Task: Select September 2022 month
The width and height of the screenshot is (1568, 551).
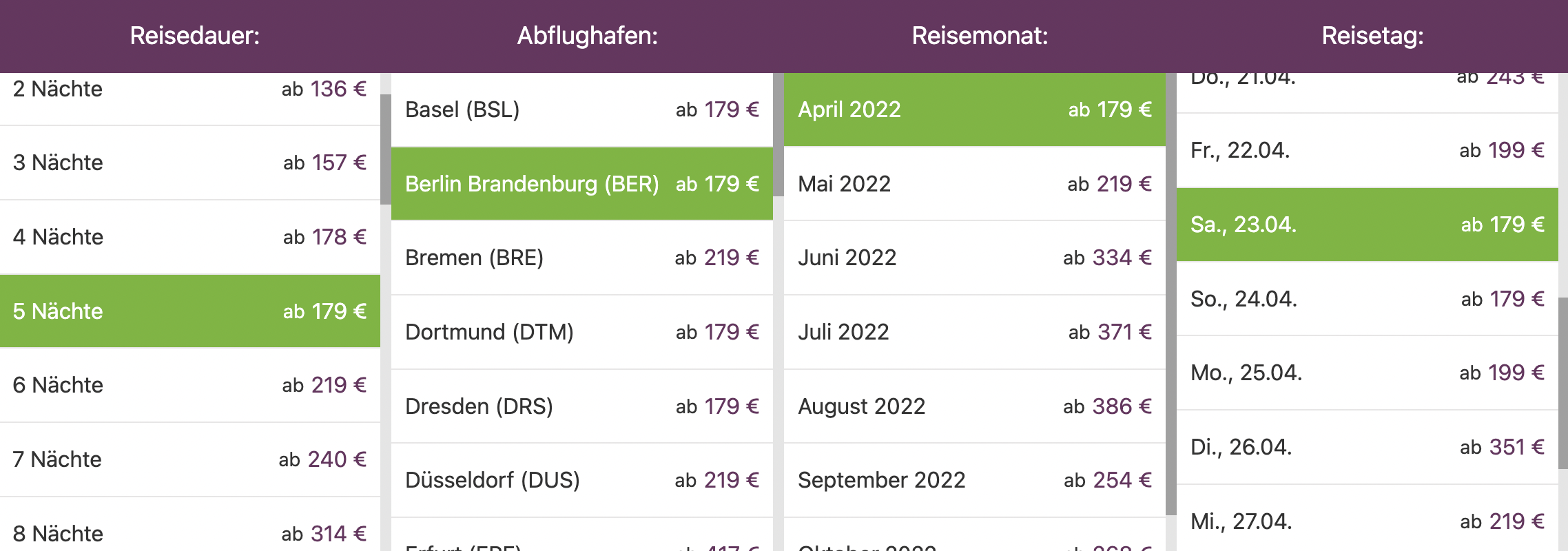Action: pyautogui.click(x=975, y=480)
